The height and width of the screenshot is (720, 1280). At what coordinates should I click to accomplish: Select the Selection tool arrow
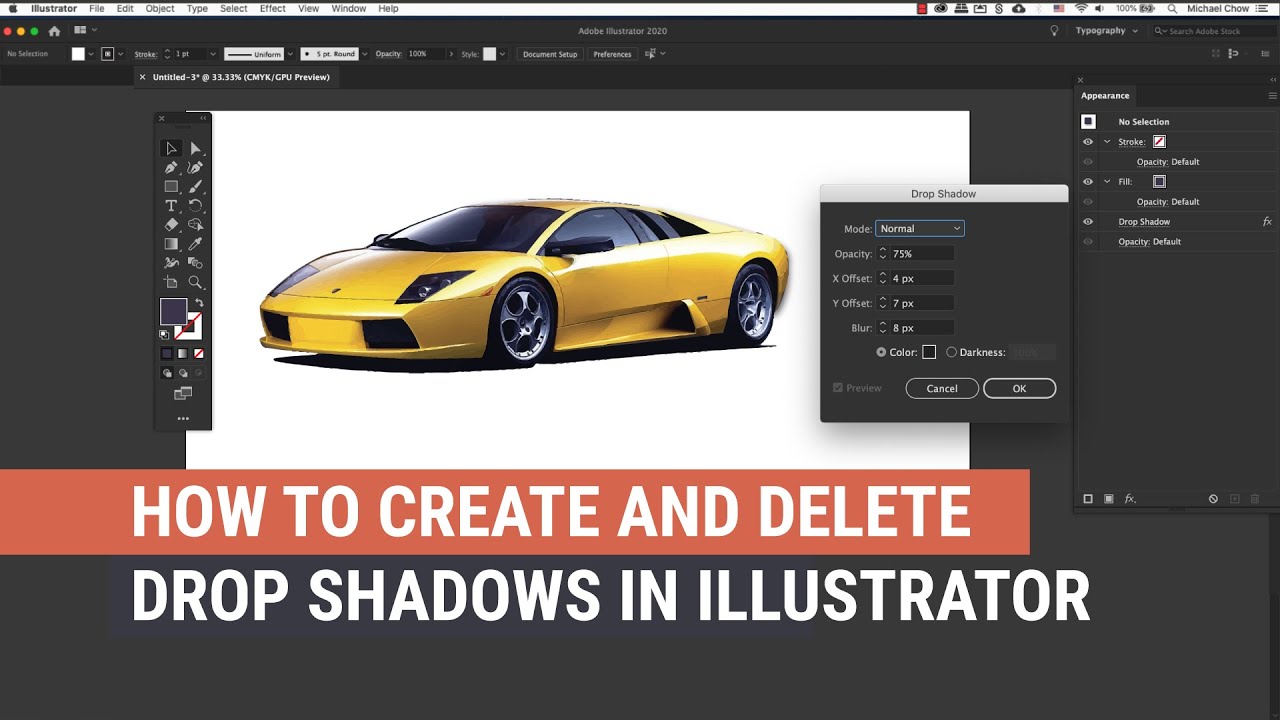171,148
